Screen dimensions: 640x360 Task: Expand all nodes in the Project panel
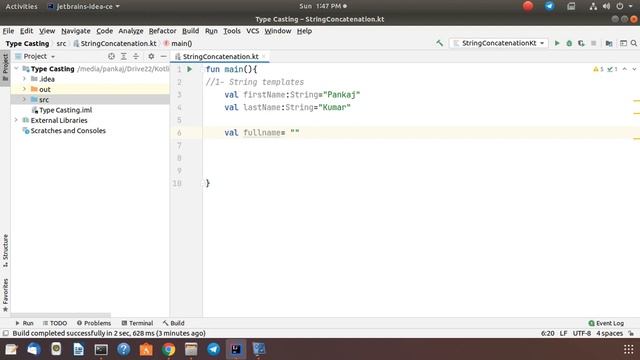[124, 56]
